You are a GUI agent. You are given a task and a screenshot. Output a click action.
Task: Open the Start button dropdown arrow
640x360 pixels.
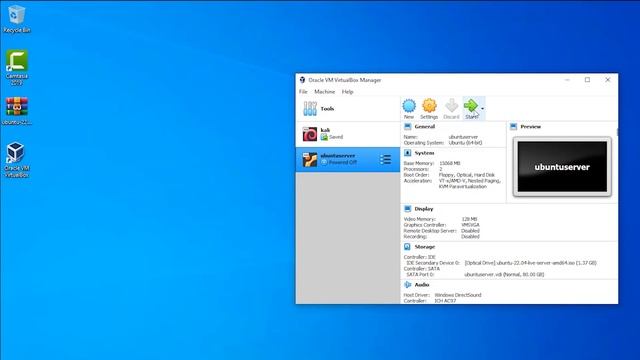(482, 109)
